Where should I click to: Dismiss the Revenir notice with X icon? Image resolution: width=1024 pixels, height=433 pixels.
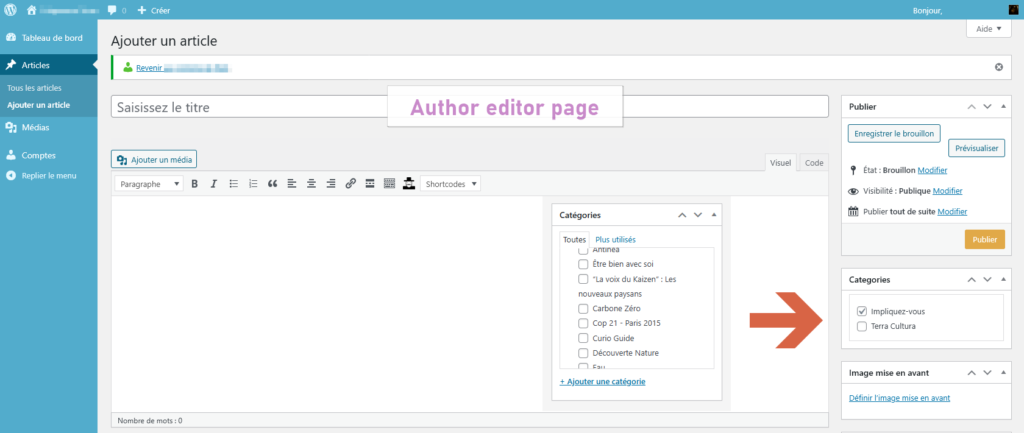(x=999, y=67)
